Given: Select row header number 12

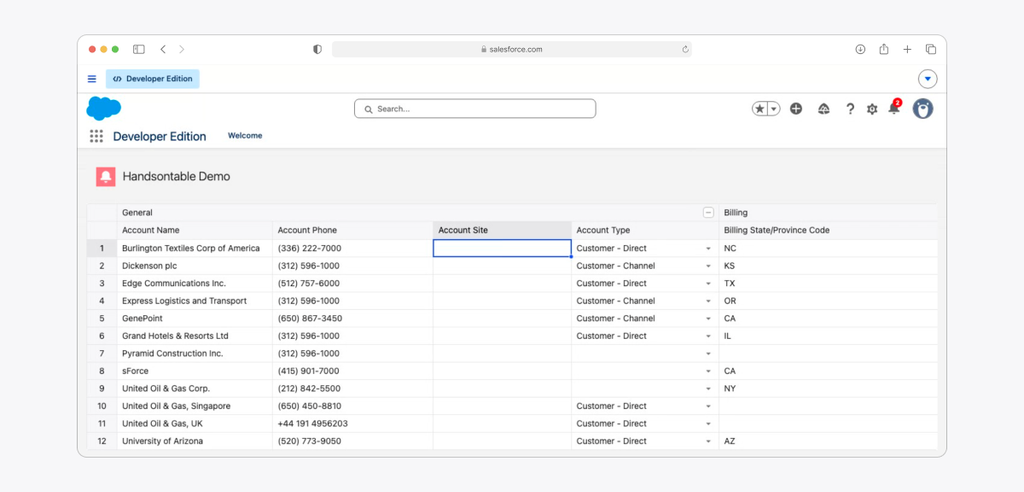Looking at the screenshot, I should coord(102,442).
